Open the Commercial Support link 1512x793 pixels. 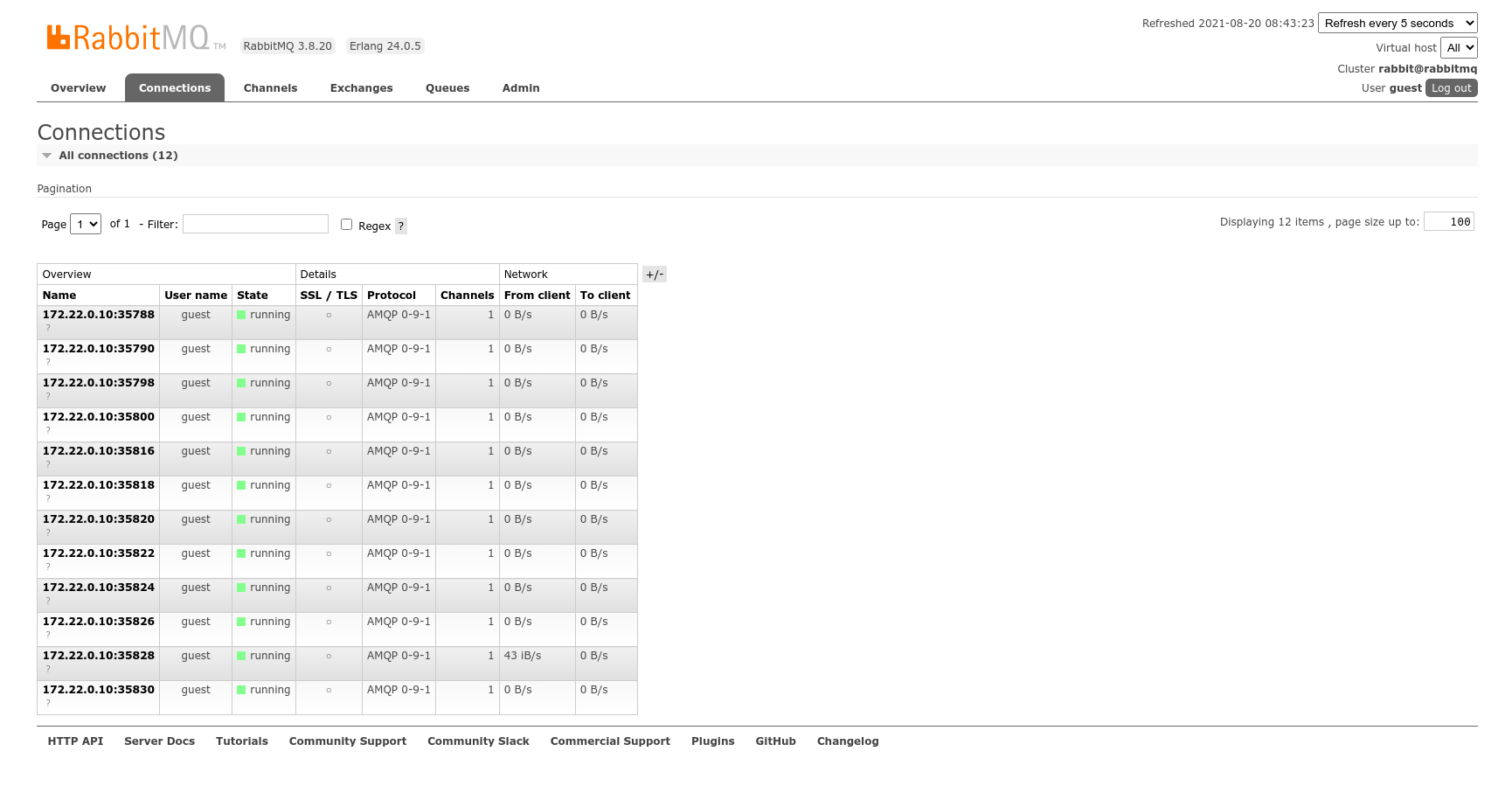[610, 741]
